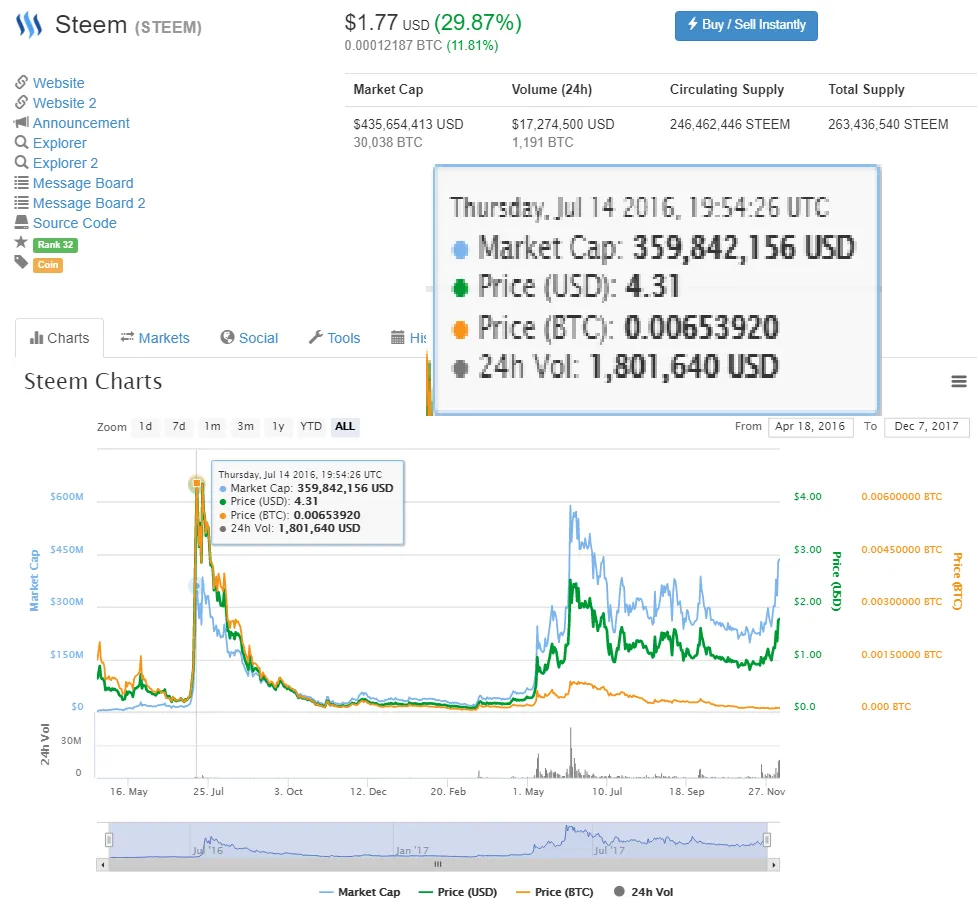This screenshot has width=977, height=909.
Task: Set chart zoom to 1y
Action: pos(279,427)
